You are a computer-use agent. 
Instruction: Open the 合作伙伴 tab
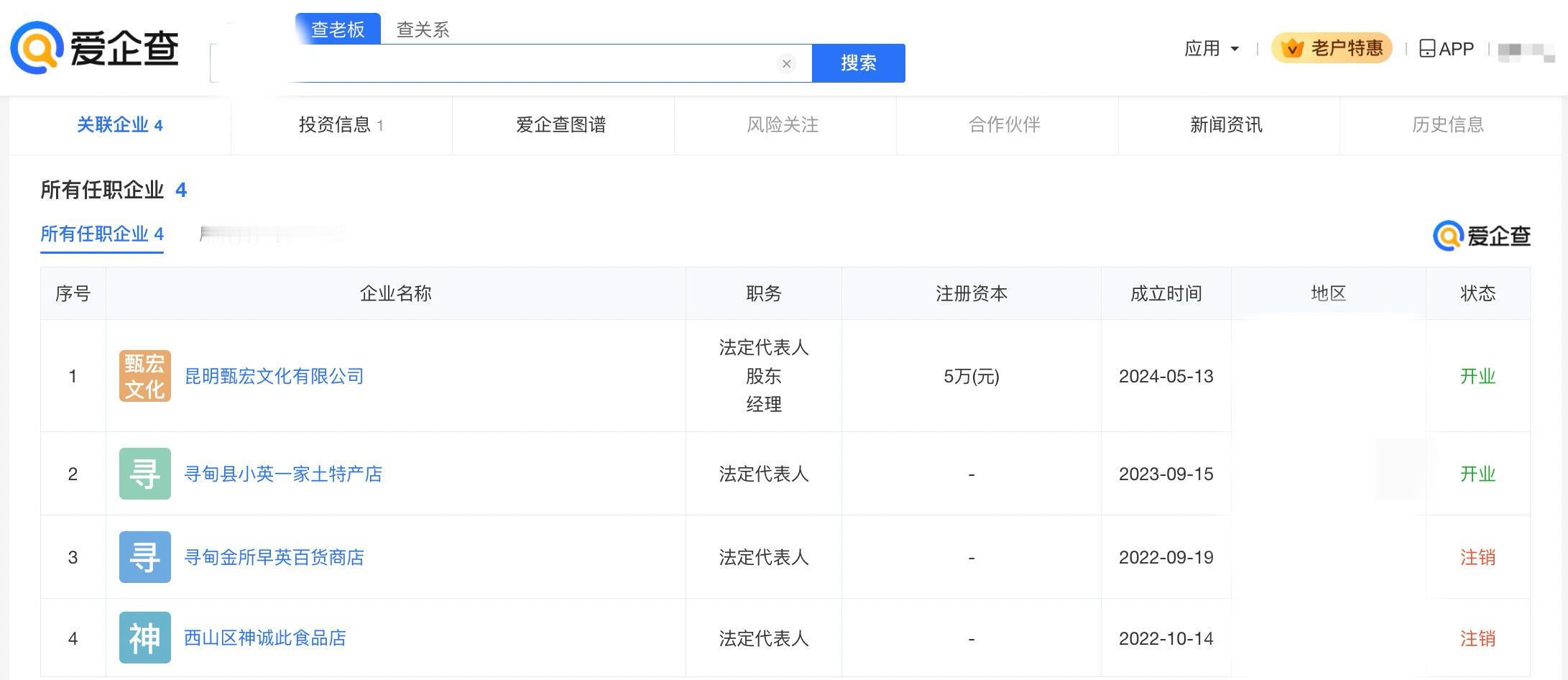click(x=1005, y=124)
